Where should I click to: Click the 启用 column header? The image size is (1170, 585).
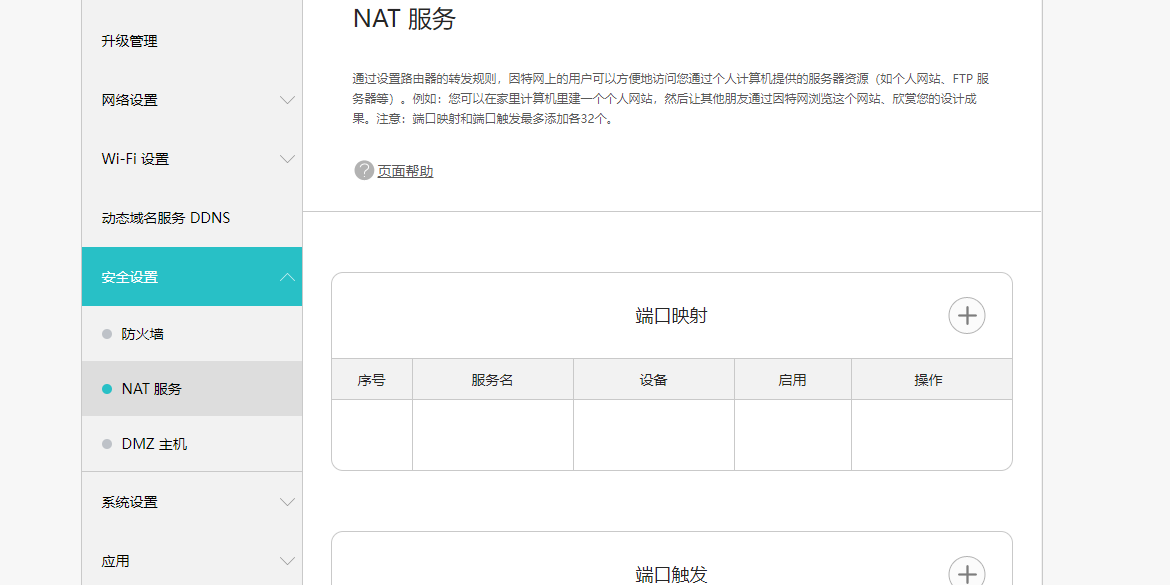tap(792, 379)
